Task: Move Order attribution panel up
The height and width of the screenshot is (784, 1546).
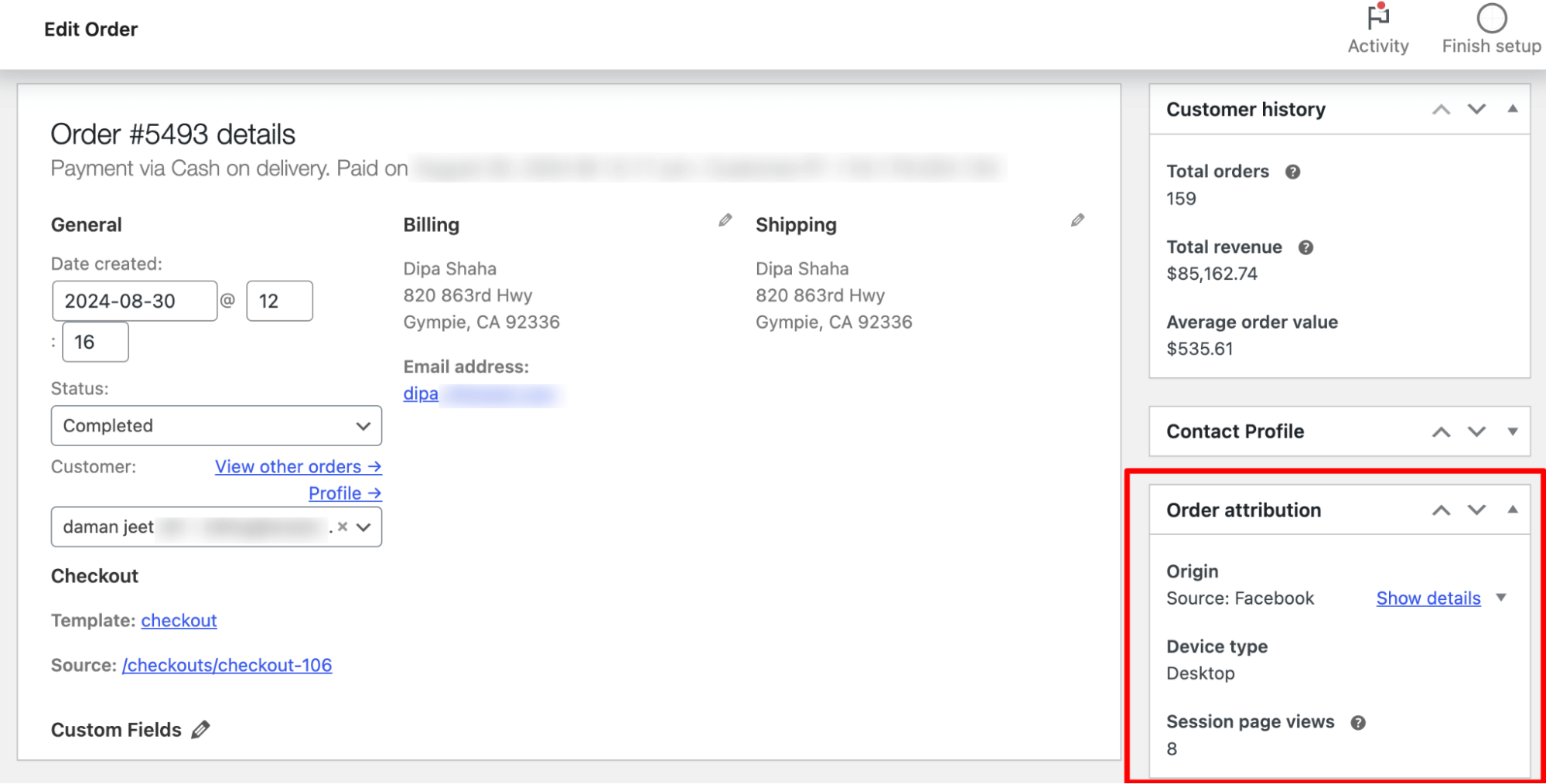Action: point(1441,510)
